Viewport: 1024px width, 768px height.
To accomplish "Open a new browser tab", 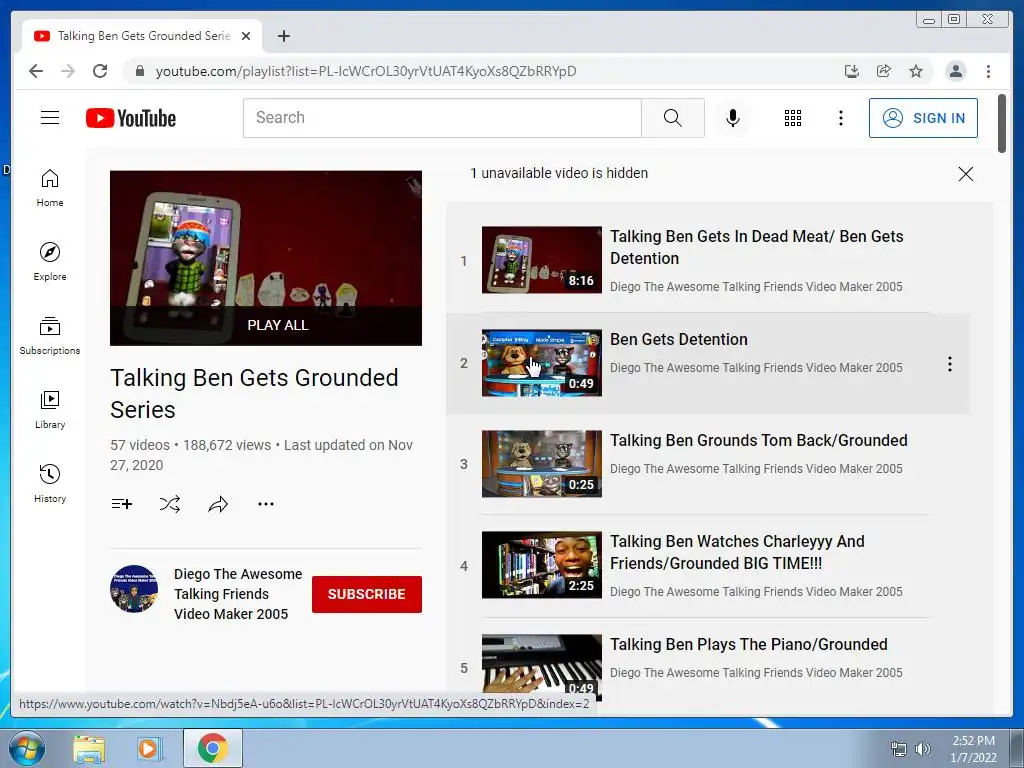I will 283,36.
